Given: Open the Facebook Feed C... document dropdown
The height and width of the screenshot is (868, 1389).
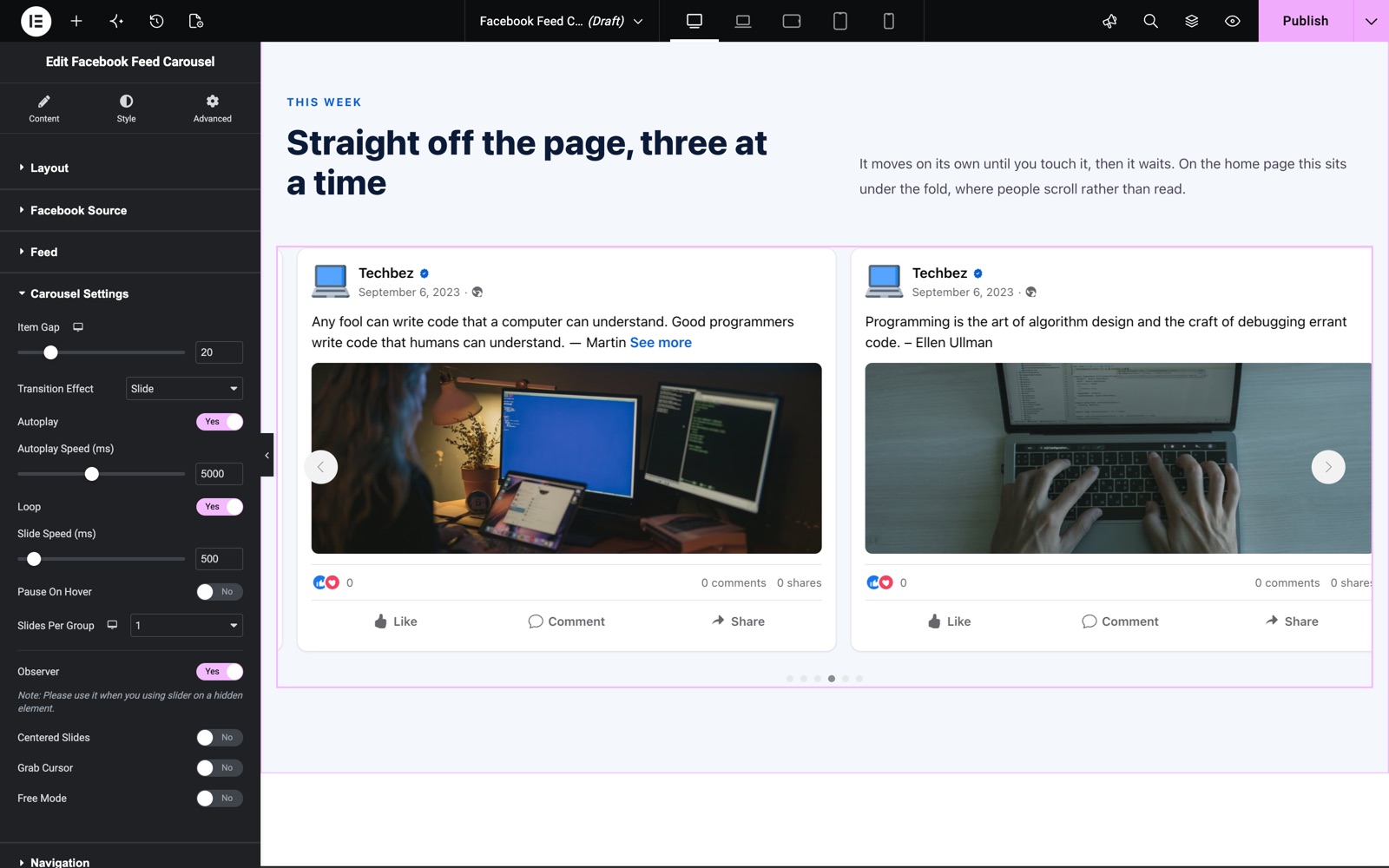Looking at the screenshot, I should point(562,21).
